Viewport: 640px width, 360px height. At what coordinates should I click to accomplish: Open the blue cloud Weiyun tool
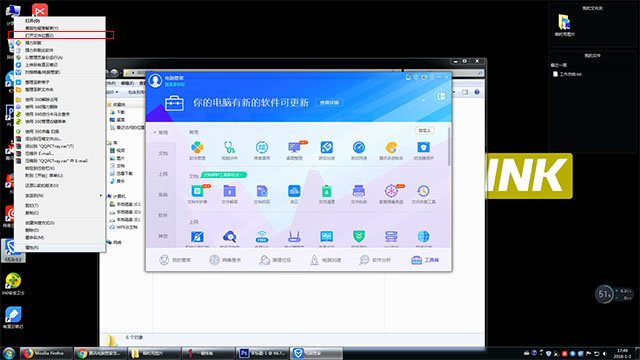point(294,191)
